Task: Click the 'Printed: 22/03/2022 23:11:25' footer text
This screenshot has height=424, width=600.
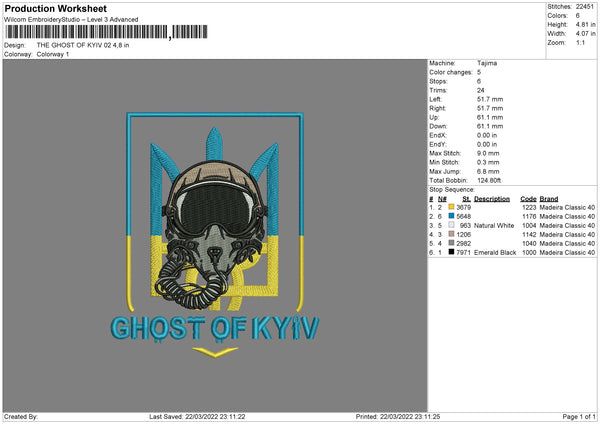Action: click(398, 417)
